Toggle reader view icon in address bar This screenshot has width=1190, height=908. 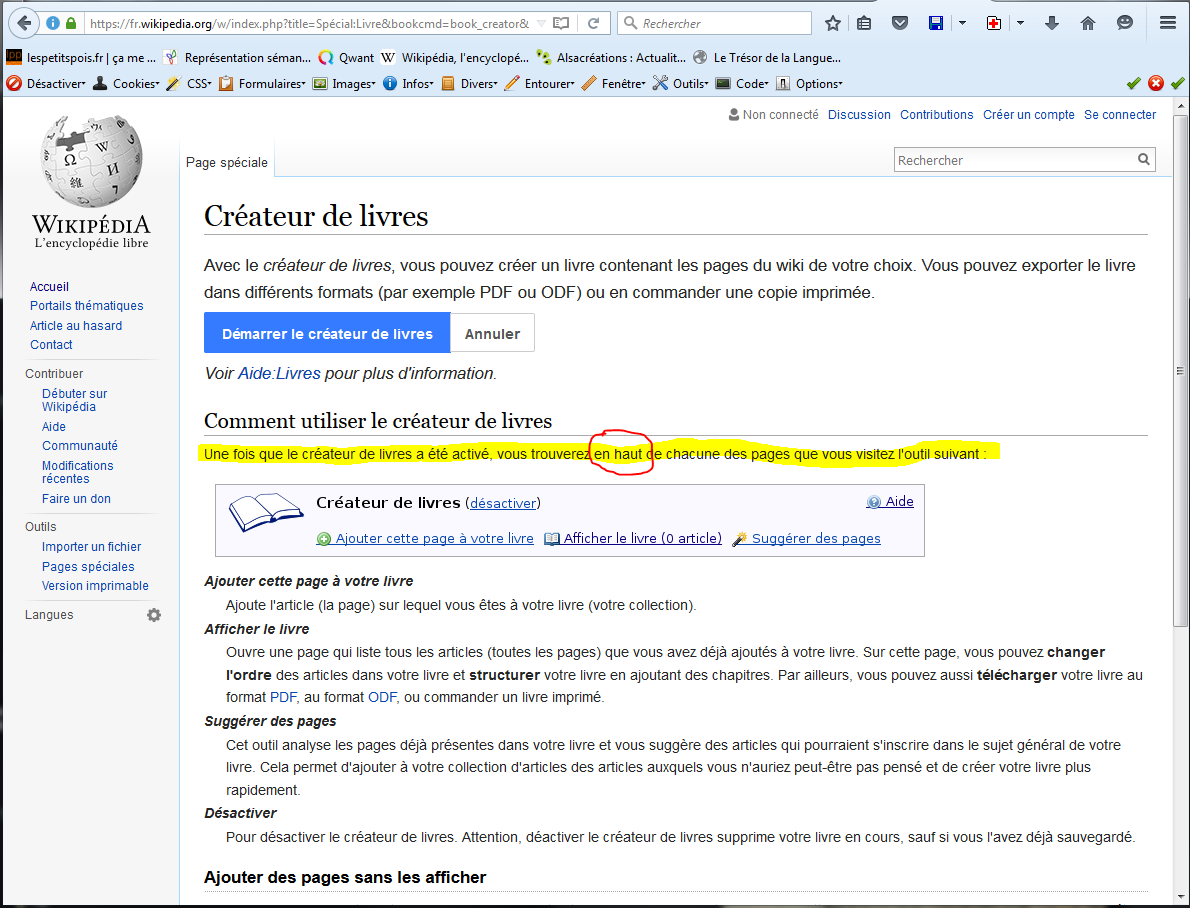(x=562, y=23)
